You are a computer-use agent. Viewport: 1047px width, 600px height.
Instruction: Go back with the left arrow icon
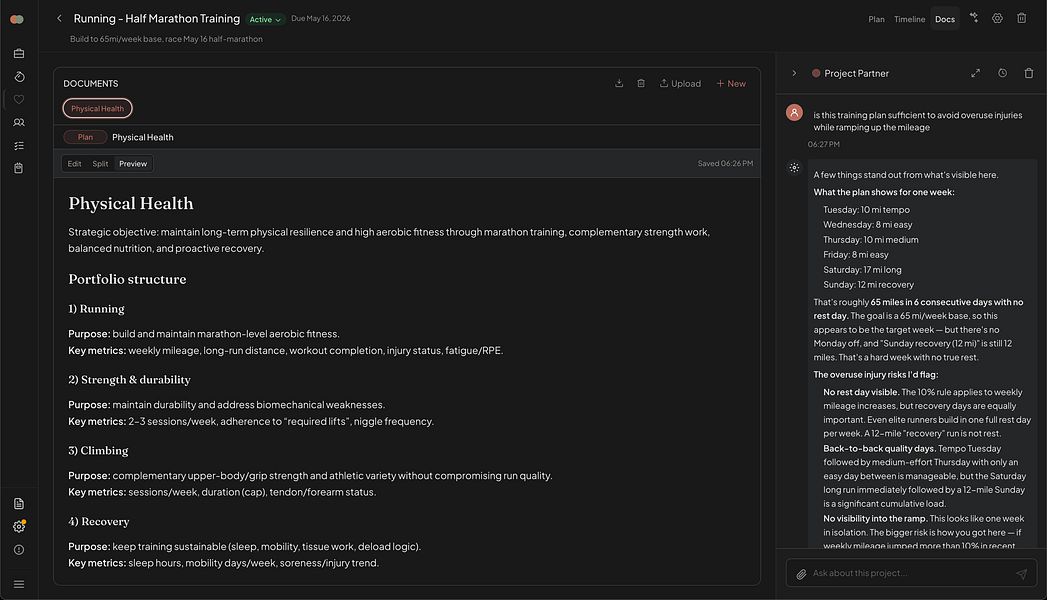coord(59,19)
